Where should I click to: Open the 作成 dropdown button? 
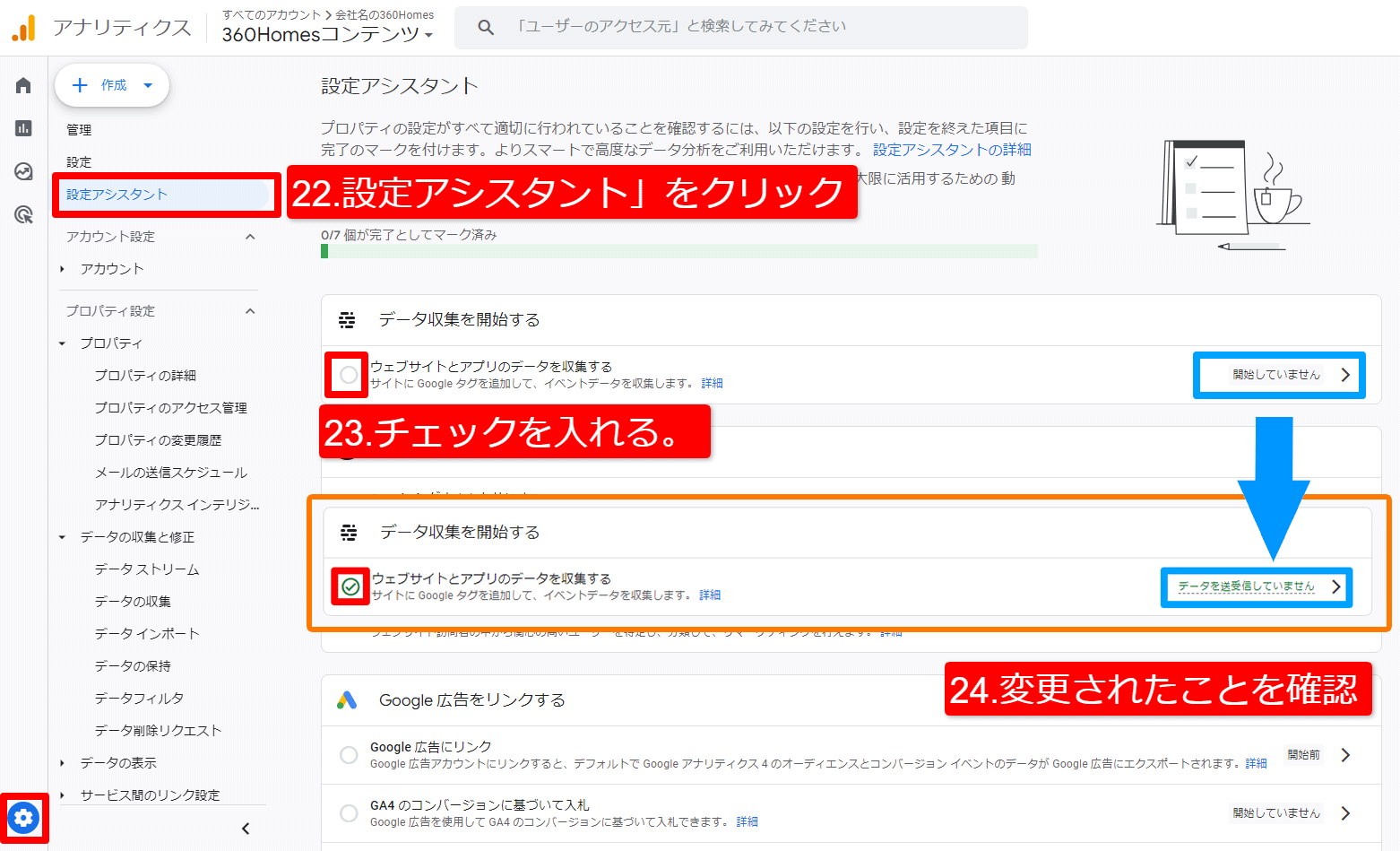tap(112, 85)
